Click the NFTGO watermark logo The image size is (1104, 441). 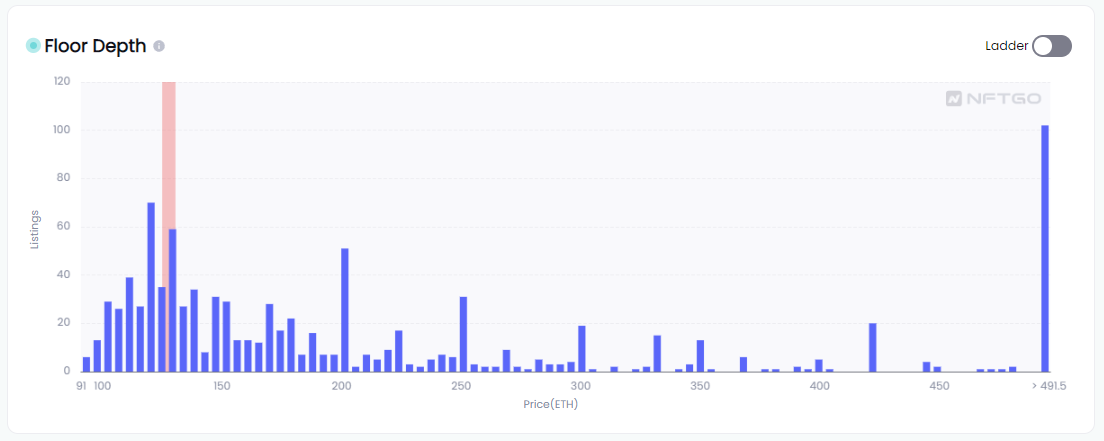[x=993, y=99]
